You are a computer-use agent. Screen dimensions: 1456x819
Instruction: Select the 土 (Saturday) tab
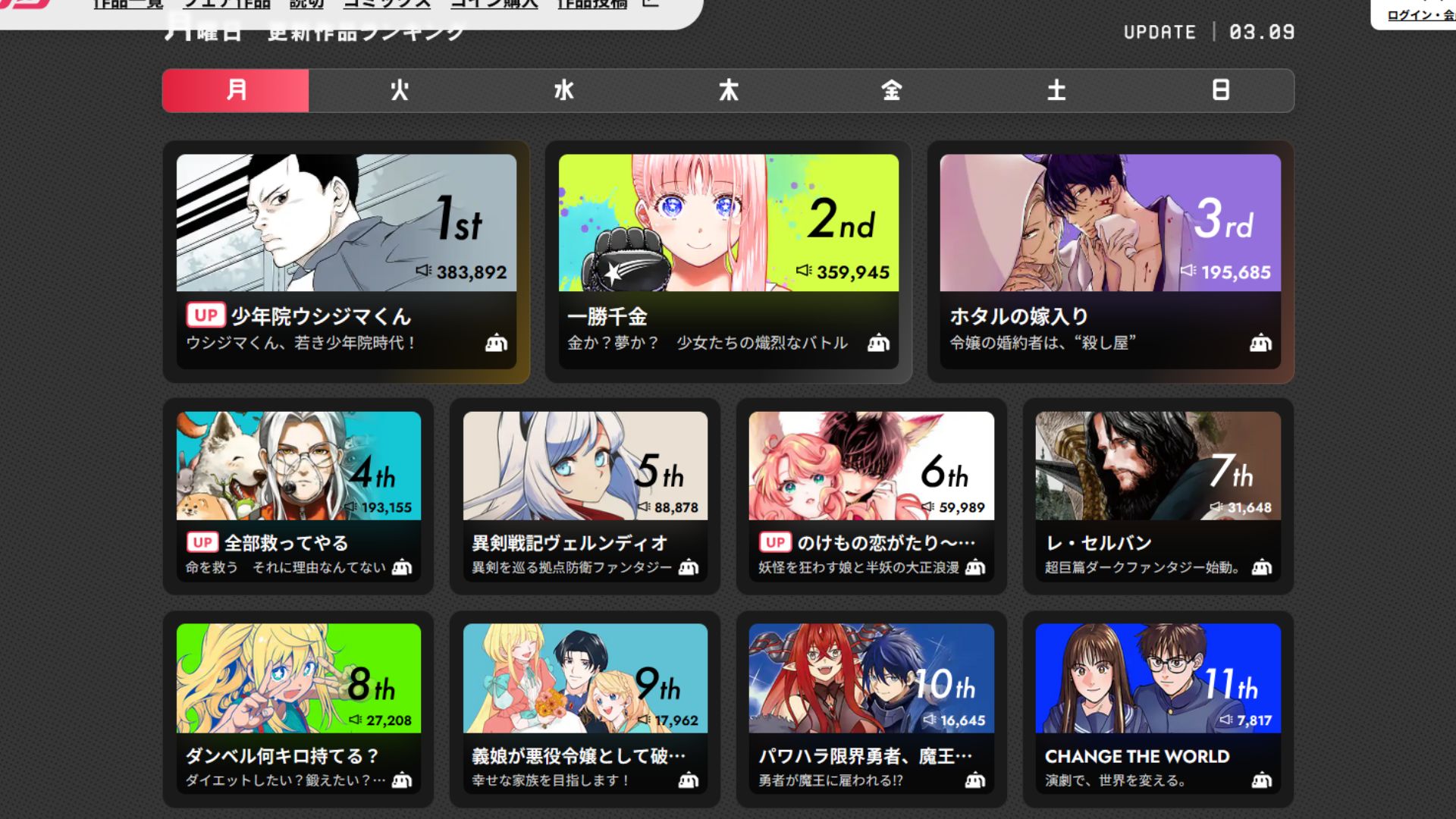tap(1056, 91)
